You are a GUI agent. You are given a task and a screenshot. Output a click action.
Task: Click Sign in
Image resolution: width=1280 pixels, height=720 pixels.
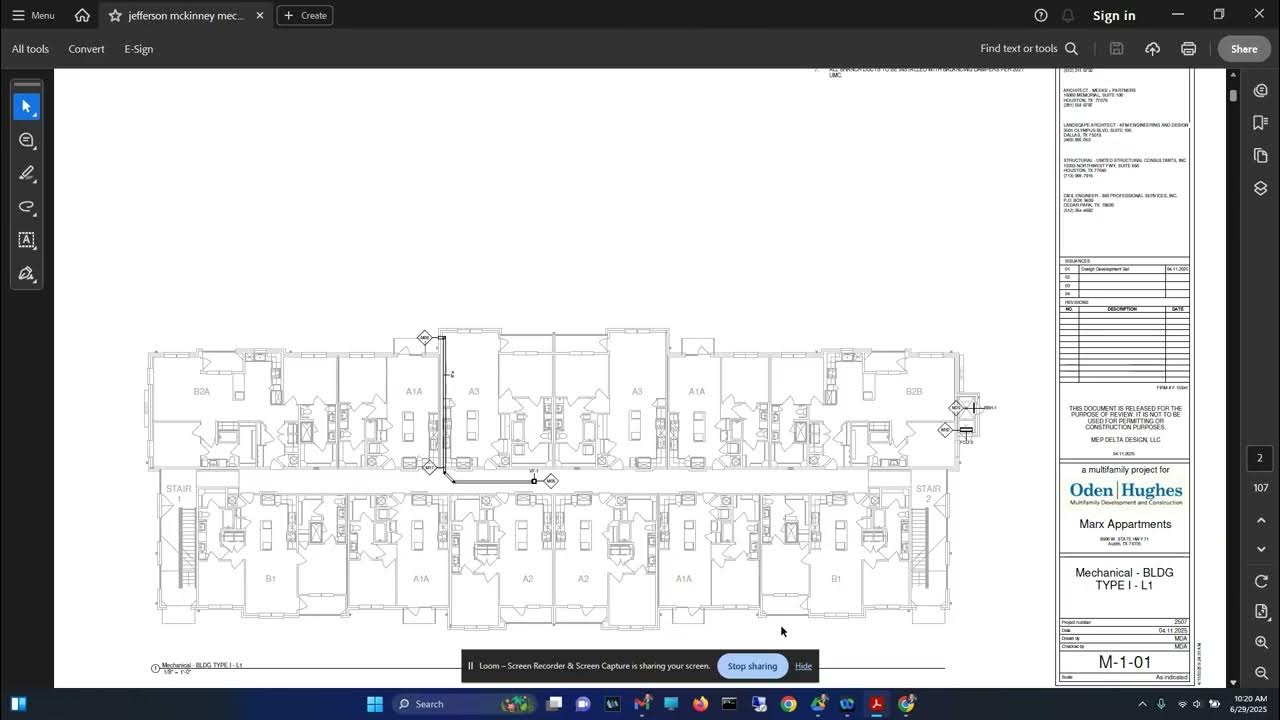coord(1114,15)
